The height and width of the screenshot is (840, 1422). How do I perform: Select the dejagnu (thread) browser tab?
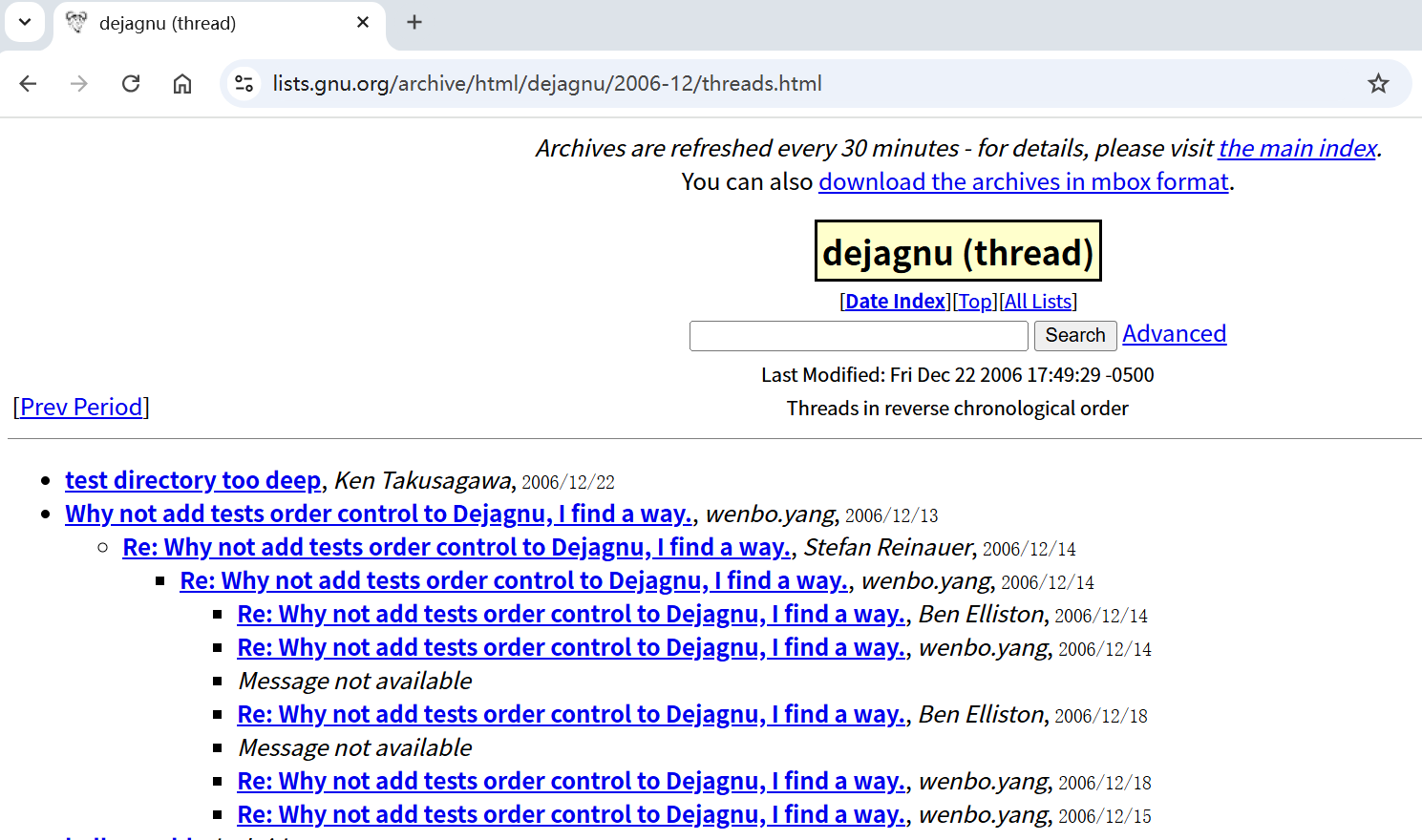tap(220, 23)
